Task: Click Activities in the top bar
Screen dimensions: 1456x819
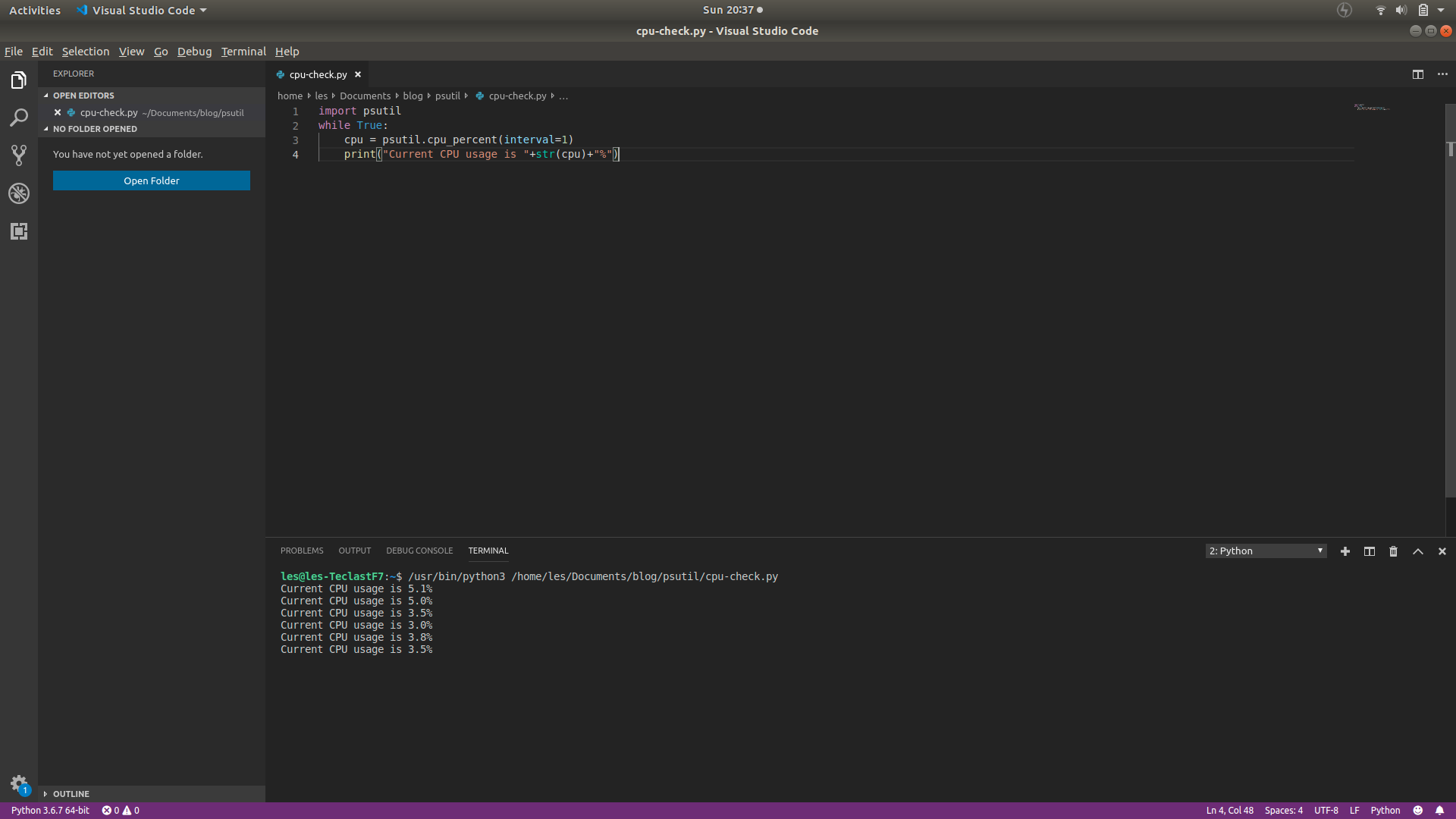Action: point(35,10)
